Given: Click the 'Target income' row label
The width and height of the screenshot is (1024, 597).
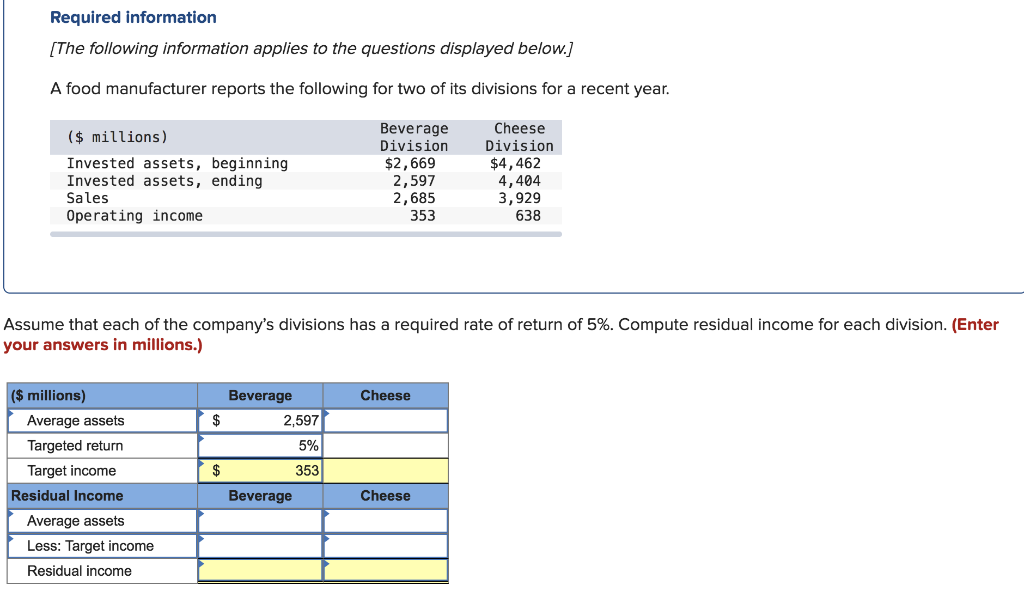Looking at the screenshot, I should point(72,470).
